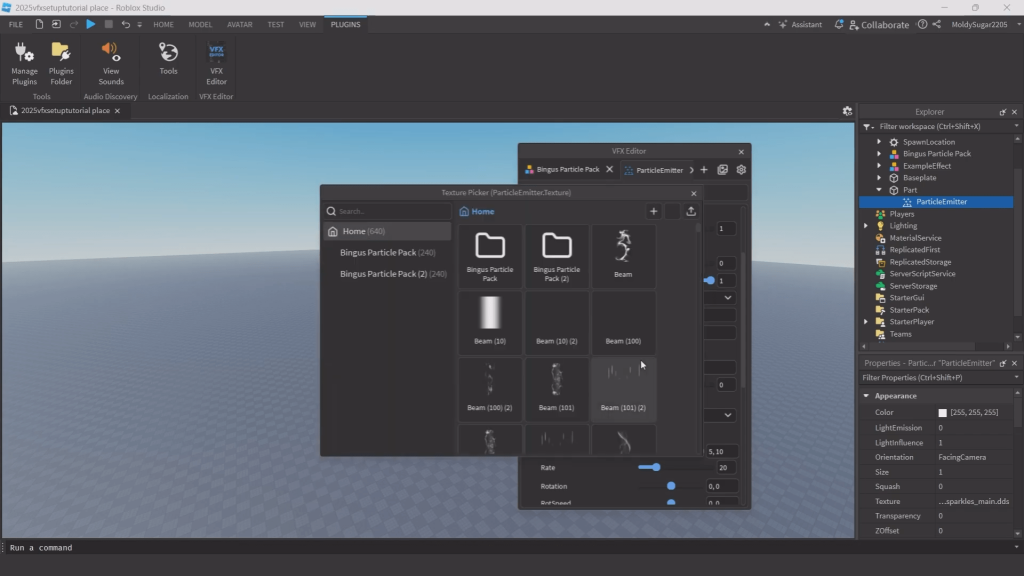1024x576 pixels.
Task: Select the Beam (101) (2) texture
Action: pos(623,389)
